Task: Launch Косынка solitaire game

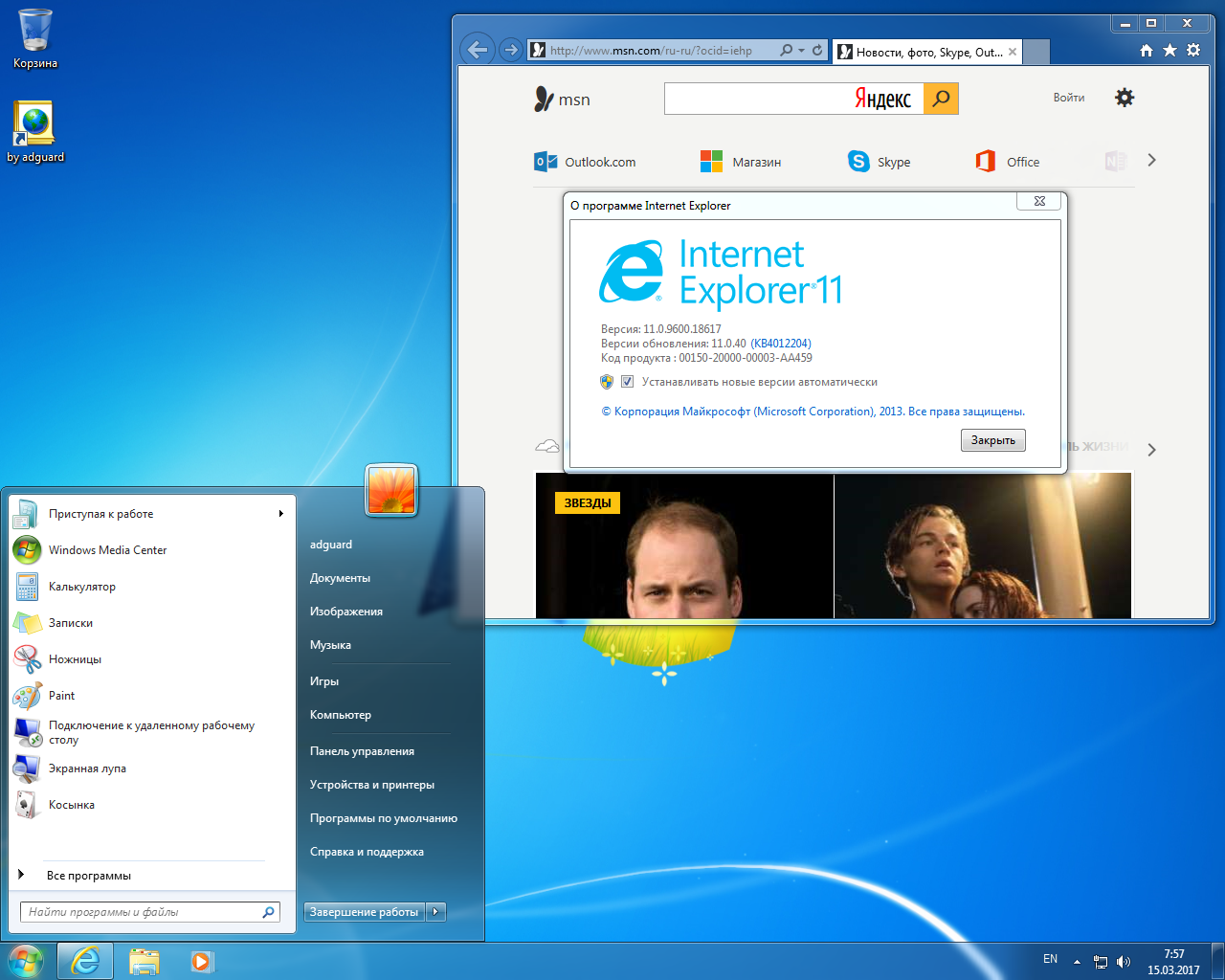Action: click(x=151, y=805)
